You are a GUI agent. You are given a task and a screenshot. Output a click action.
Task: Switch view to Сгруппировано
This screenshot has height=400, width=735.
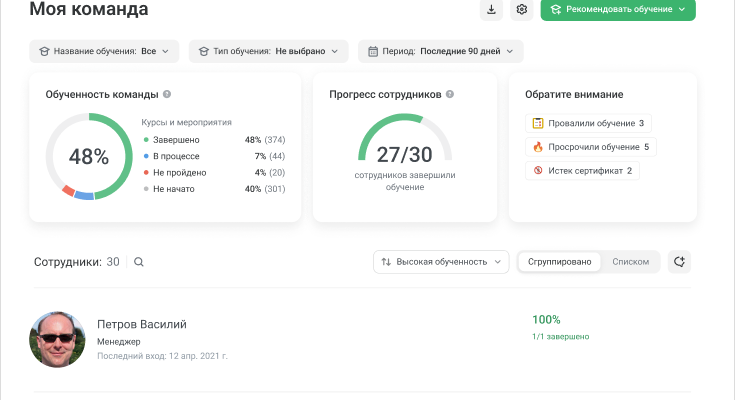[x=559, y=262]
